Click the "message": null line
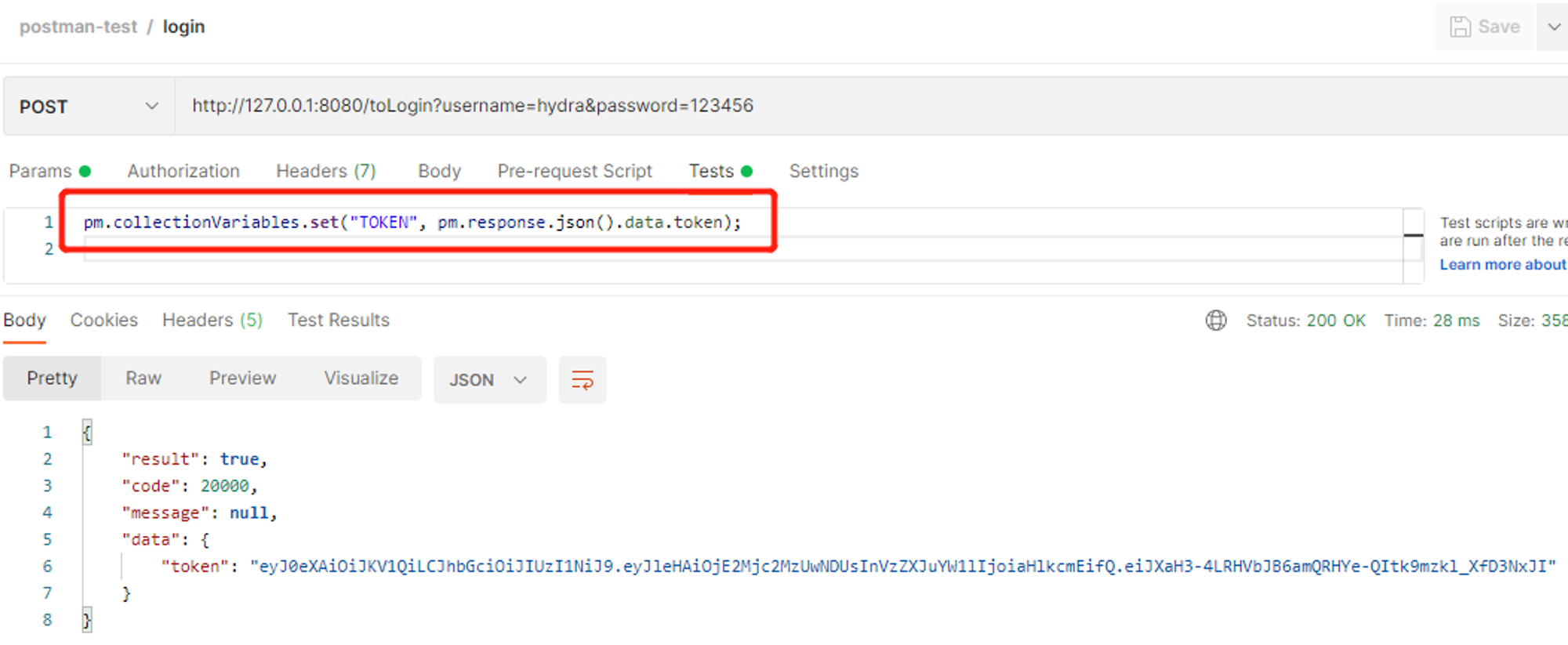 [200, 513]
